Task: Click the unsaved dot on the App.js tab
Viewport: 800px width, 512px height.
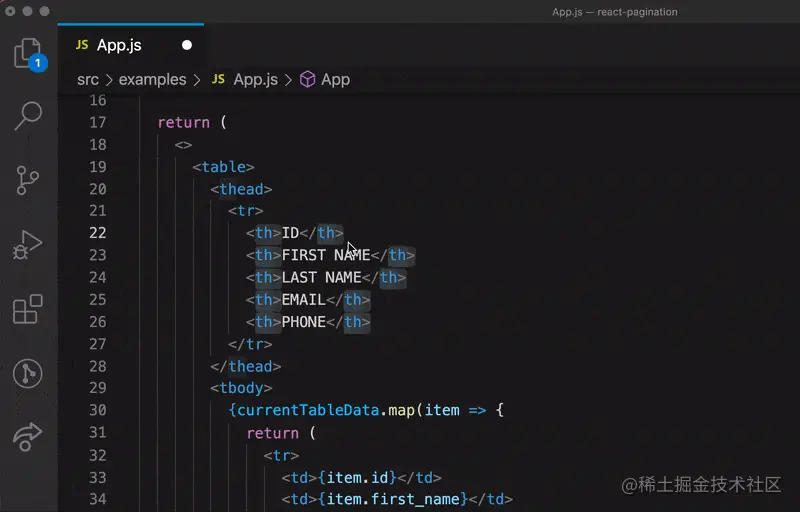Action: point(187,45)
